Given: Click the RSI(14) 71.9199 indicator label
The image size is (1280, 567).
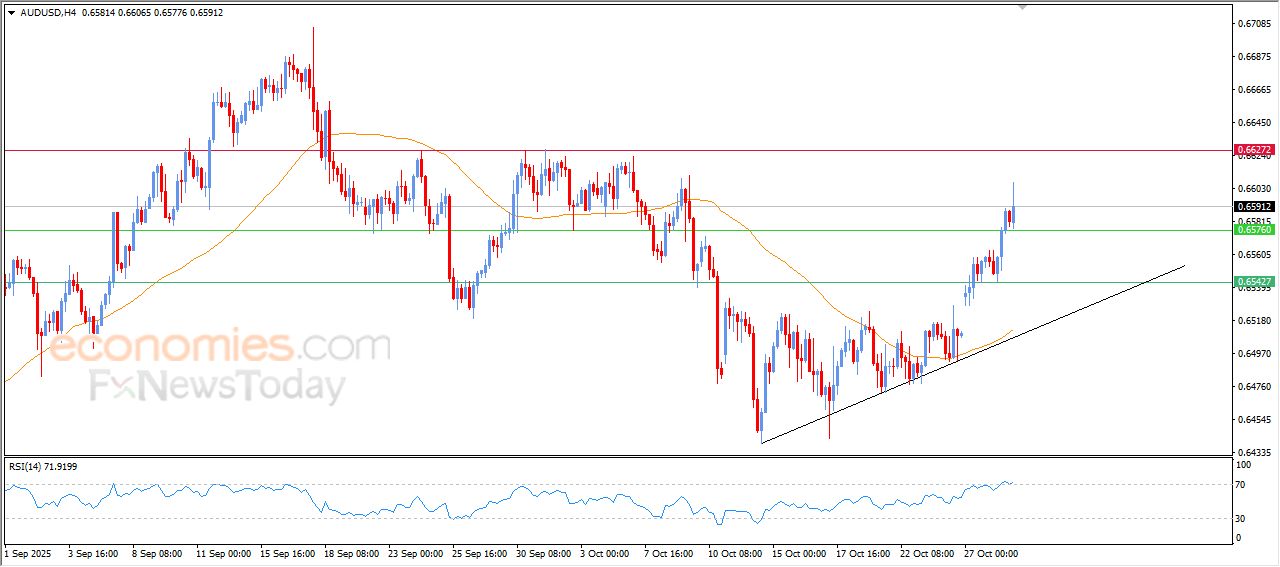Looking at the screenshot, I should click(43, 466).
